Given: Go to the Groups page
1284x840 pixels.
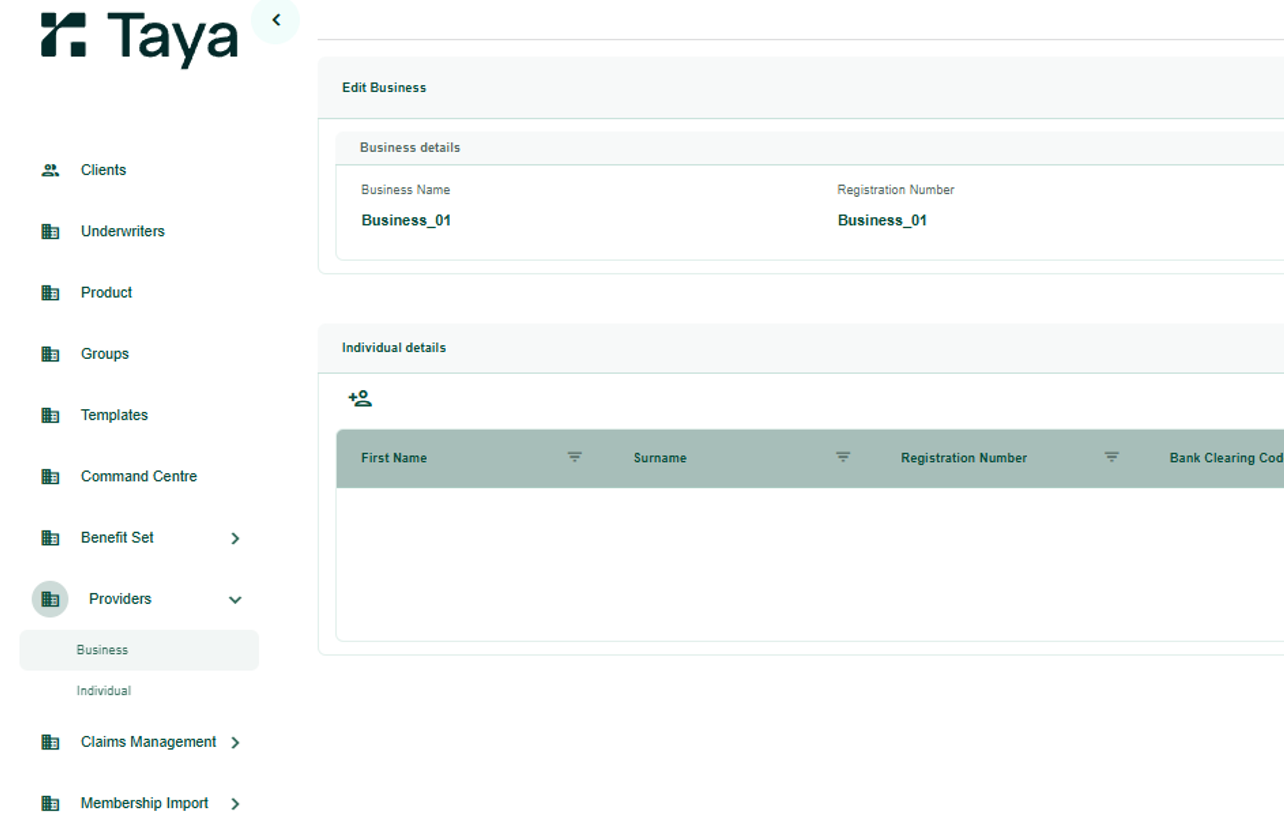Looking at the screenshot, I should [105, 354].
